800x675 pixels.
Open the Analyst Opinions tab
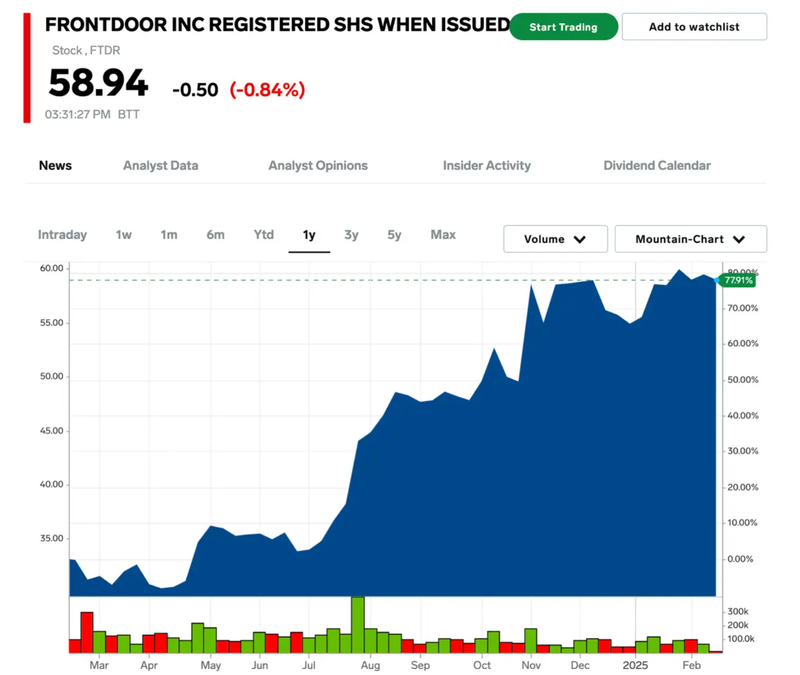pos(318,166)
